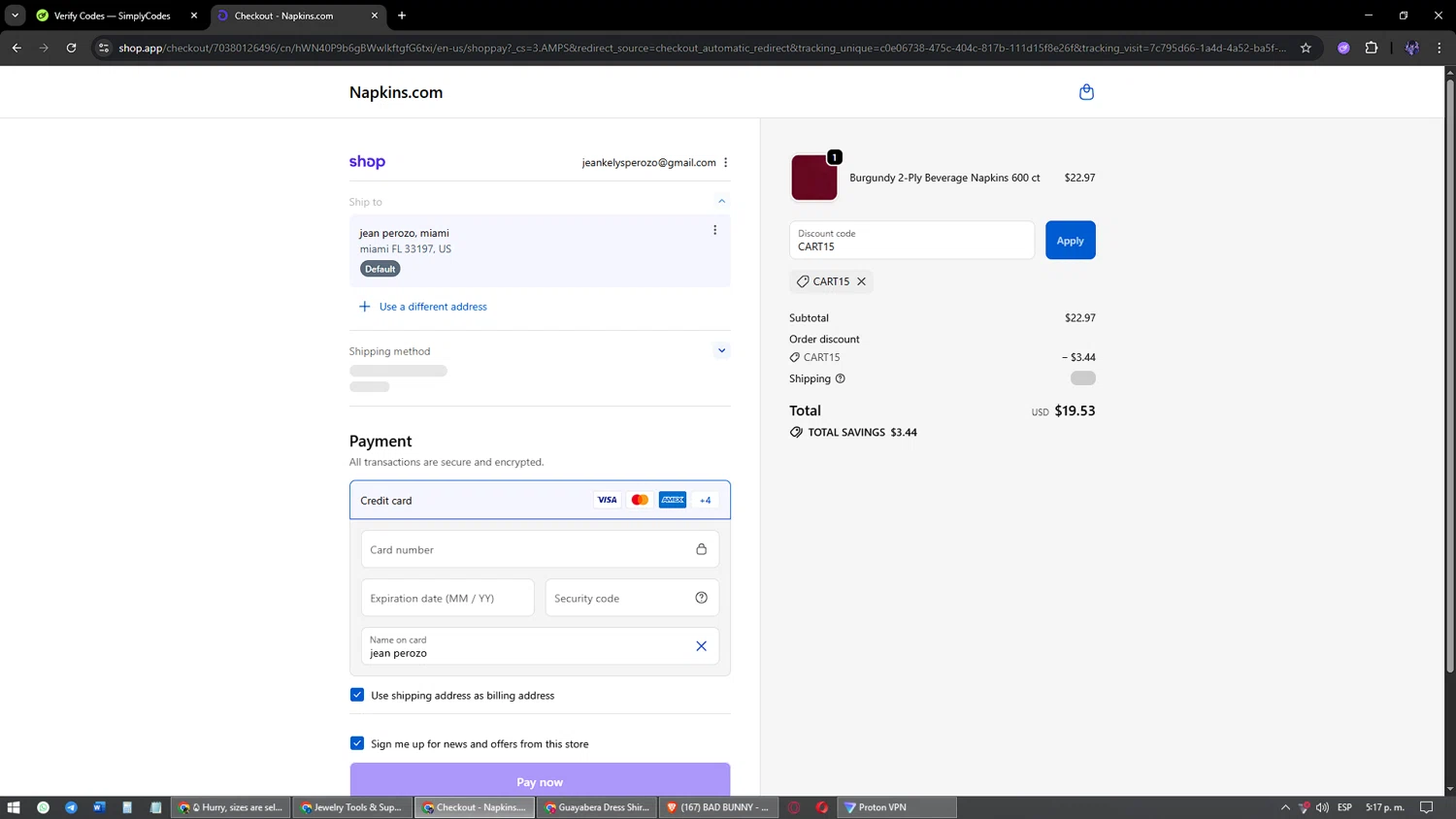
Task: Open the clock showing 5:17 p. m.
Action: pos(1385,807)
